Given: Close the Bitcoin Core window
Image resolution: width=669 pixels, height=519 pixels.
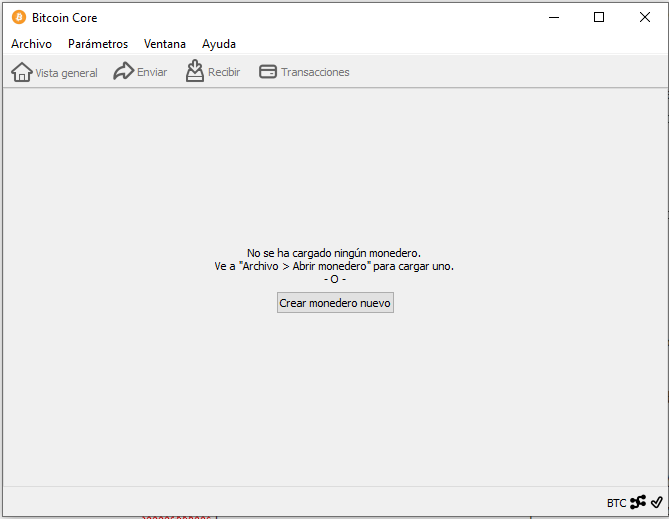Looking at the screenshot, I should 645,17.
